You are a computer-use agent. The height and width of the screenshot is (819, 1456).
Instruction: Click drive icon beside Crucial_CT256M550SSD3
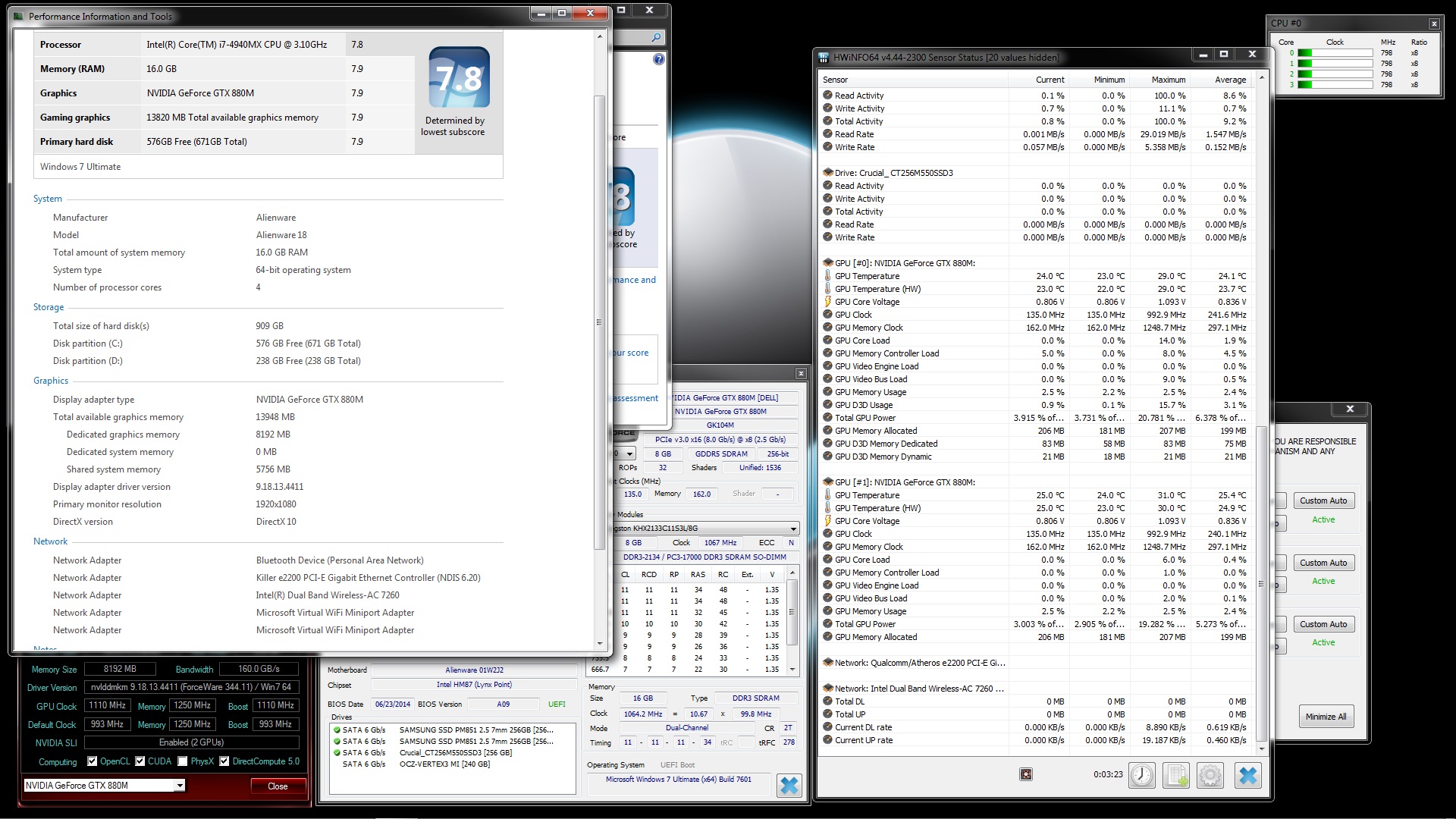coord(828,173)
